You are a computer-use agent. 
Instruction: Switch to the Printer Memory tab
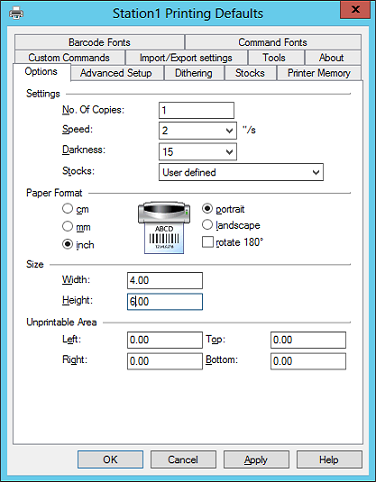(x=319, y=73)
